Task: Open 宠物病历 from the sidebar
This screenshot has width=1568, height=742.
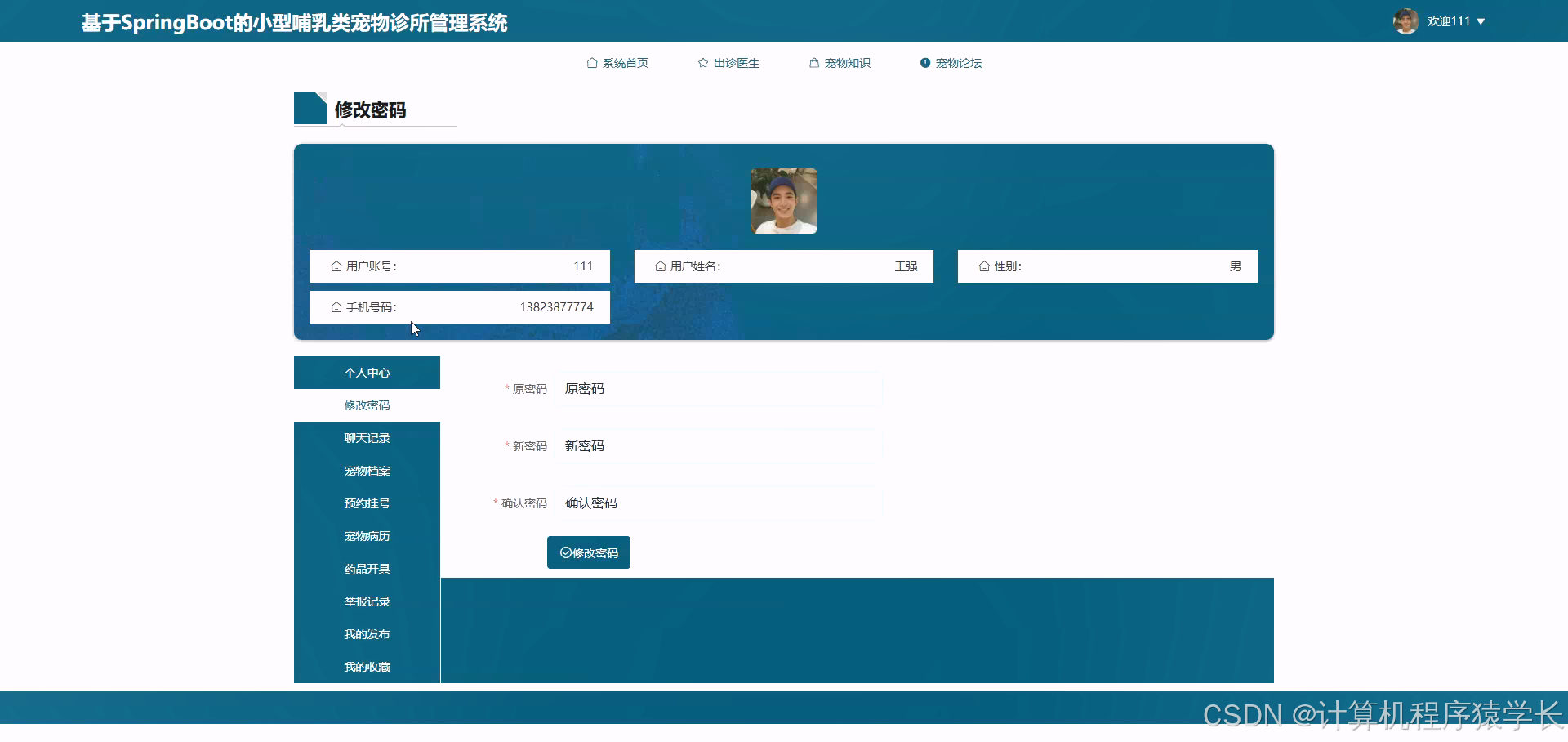Action: (367, 535)
